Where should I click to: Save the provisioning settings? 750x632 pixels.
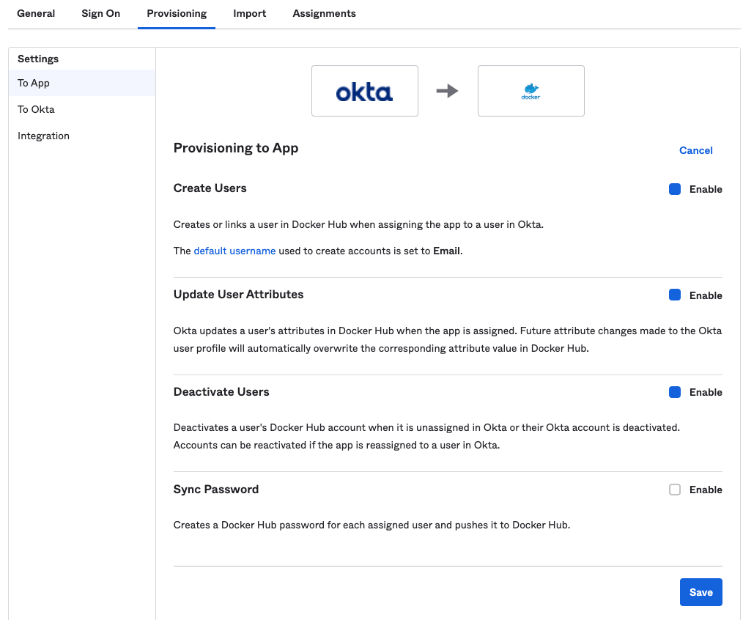tap(701, 592)
